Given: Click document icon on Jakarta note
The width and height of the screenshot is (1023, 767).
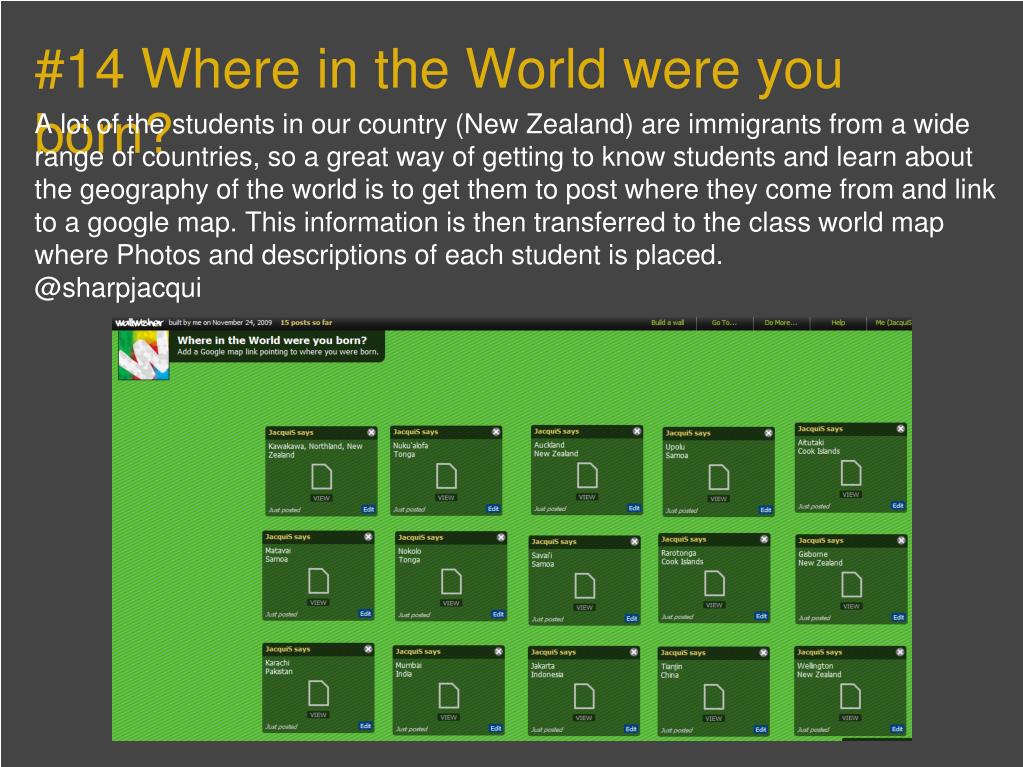Looking at the screenshot, I should tap(584, 697).
